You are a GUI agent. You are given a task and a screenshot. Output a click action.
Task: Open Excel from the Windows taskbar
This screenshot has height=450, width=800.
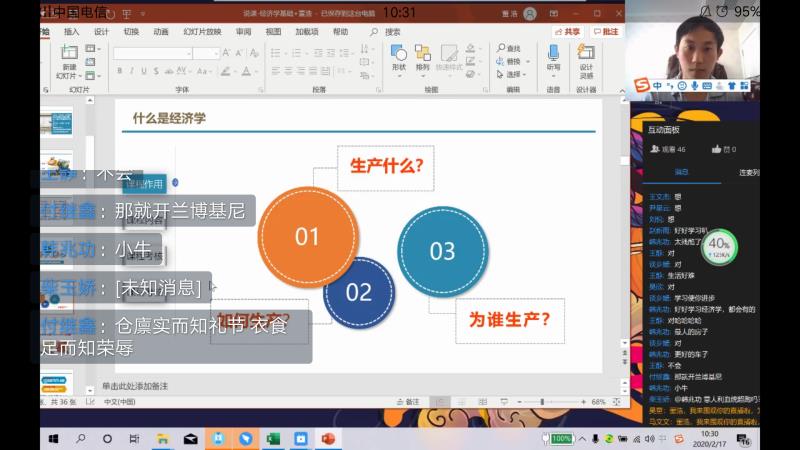tap(272, 439)
